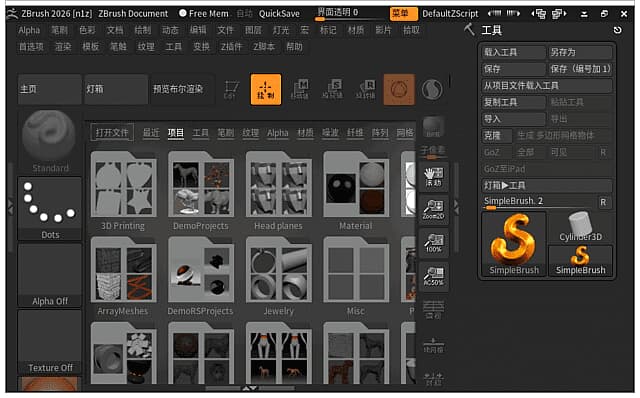This screenshot has width=640, height=398.
Task: Click 另存为 (Save As) button
Action: click(x=580, y=52)
